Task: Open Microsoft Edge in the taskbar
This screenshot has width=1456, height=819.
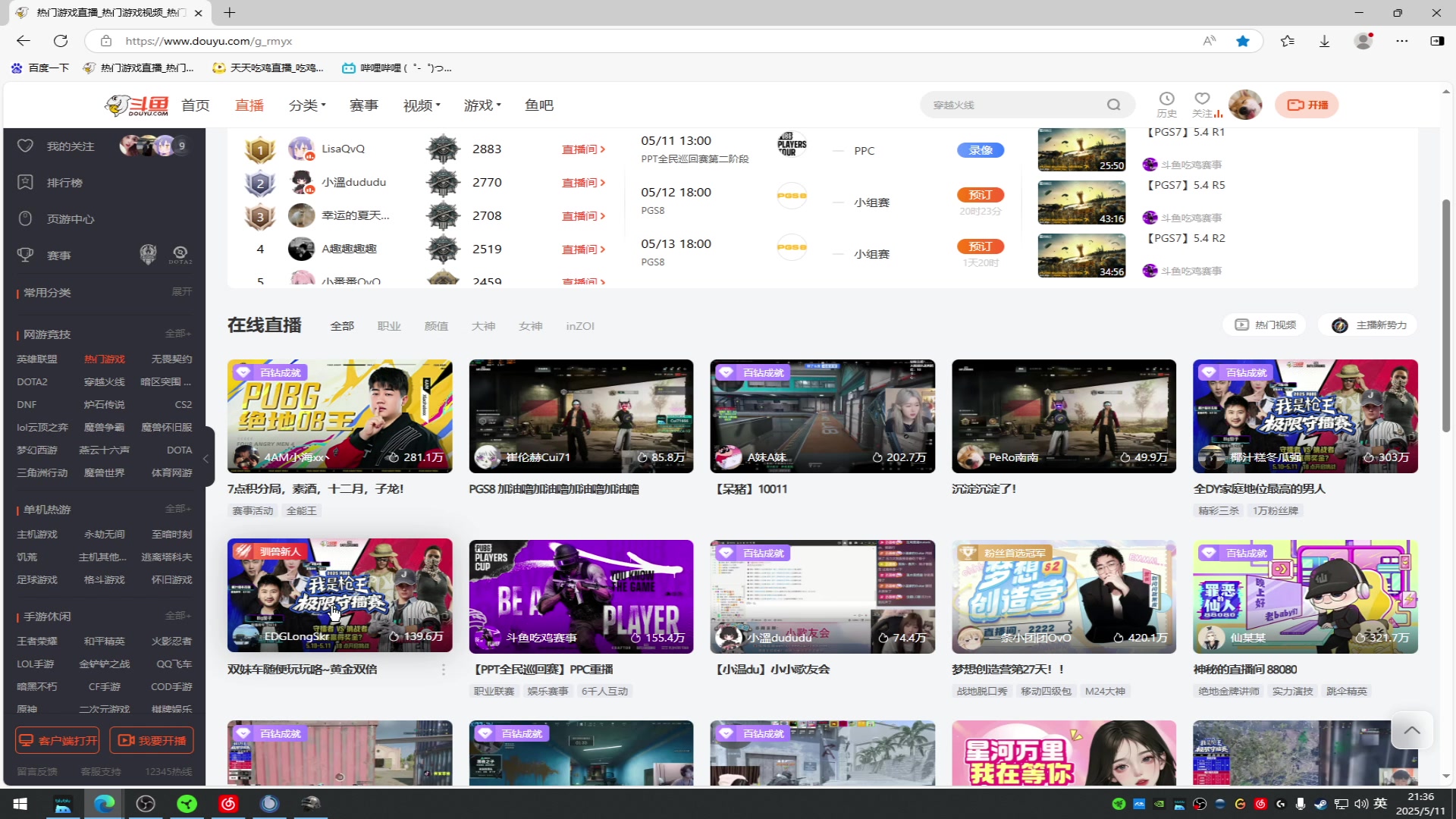Action: coord(104,804)
